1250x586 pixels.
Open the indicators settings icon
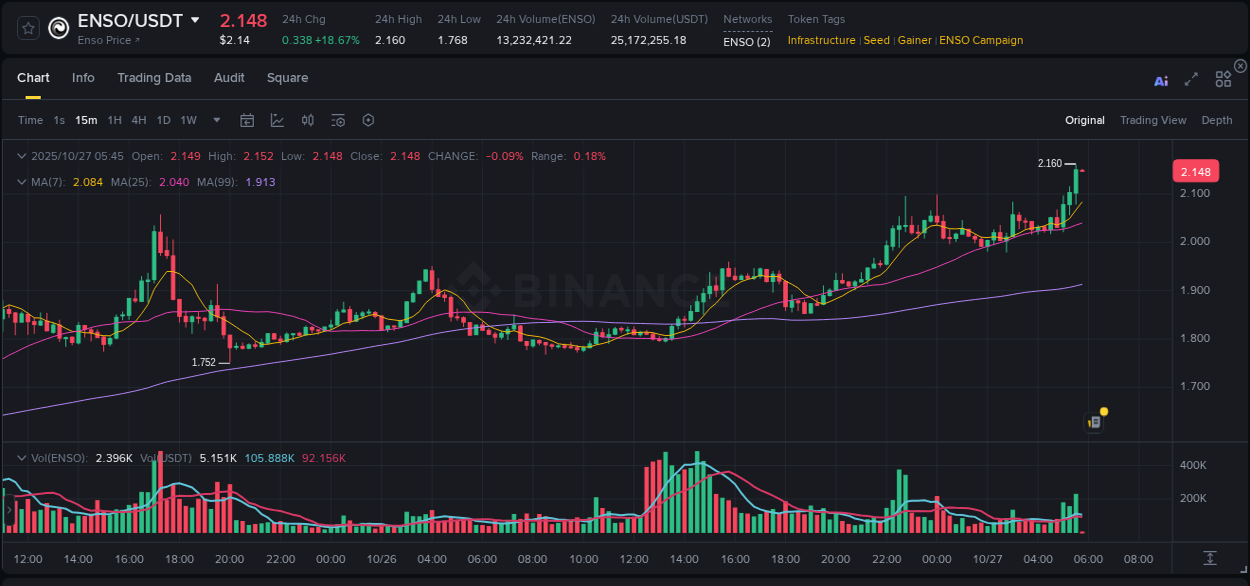click(x=337, y=120)
